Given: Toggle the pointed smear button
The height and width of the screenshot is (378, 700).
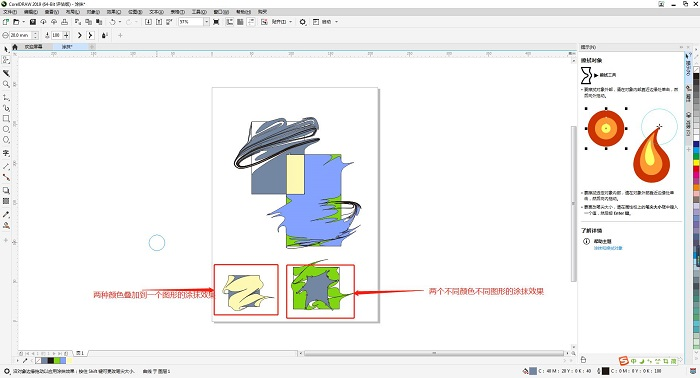Looking at the screenshot, I should 90,35.
